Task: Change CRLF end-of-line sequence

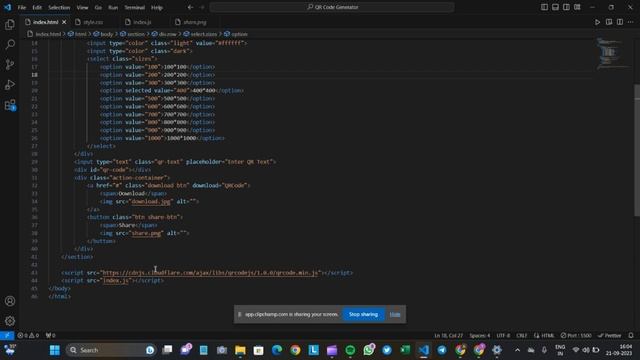Action: [x=522, y=336]
